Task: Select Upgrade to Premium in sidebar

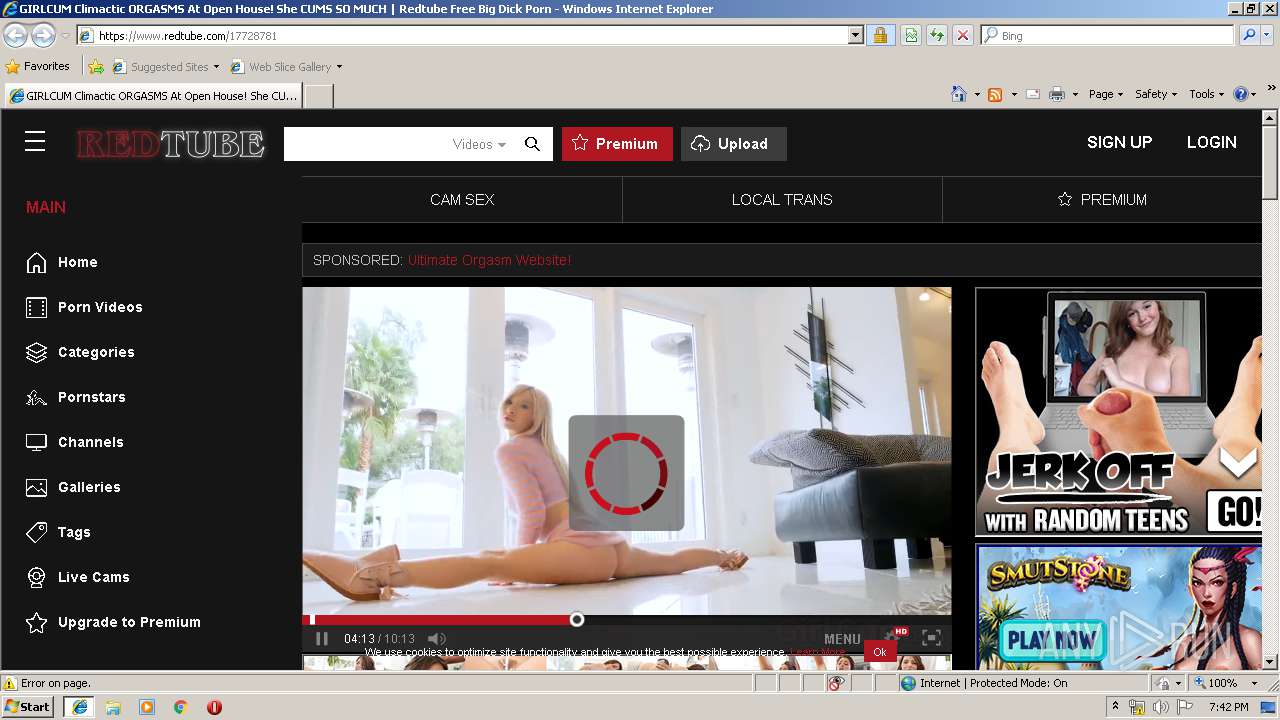Action: (x=113, y=622)
